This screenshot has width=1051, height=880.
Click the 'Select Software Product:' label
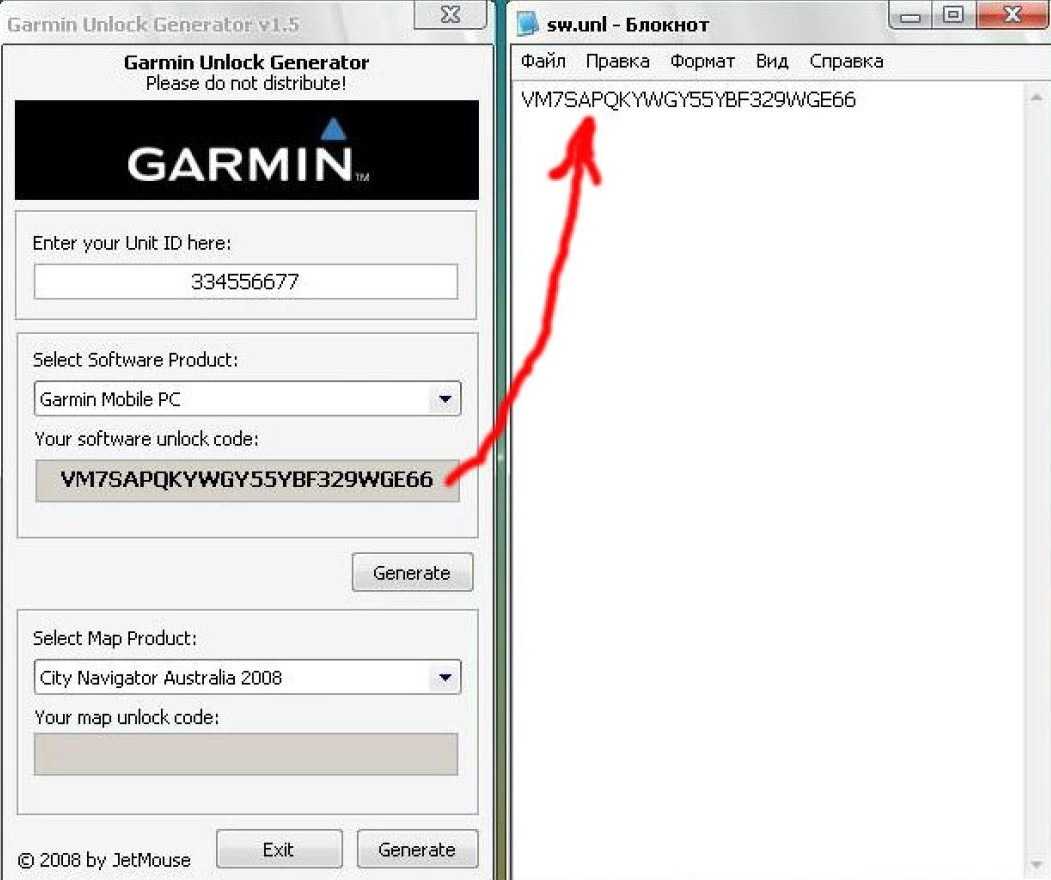tap(135, 360)
